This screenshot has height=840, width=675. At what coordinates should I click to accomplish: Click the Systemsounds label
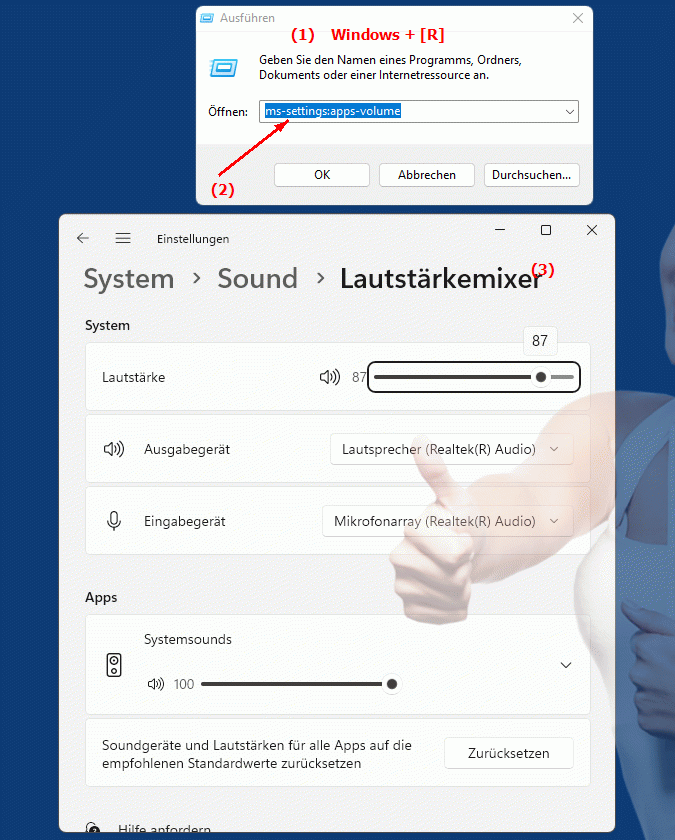188,639
